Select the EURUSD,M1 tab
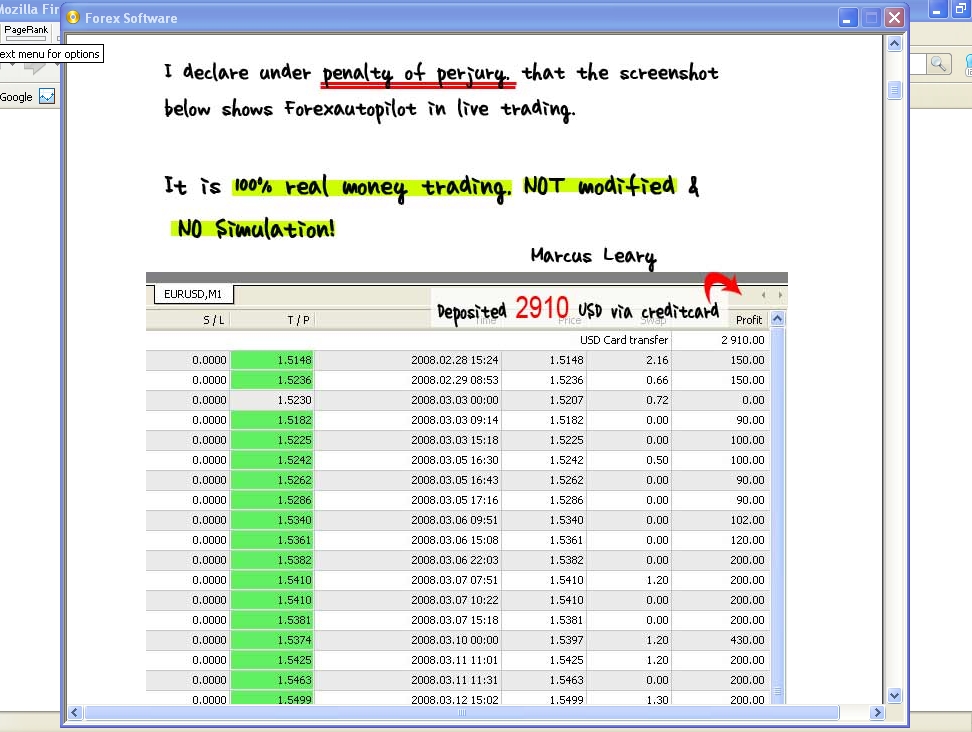 point(193,294)
